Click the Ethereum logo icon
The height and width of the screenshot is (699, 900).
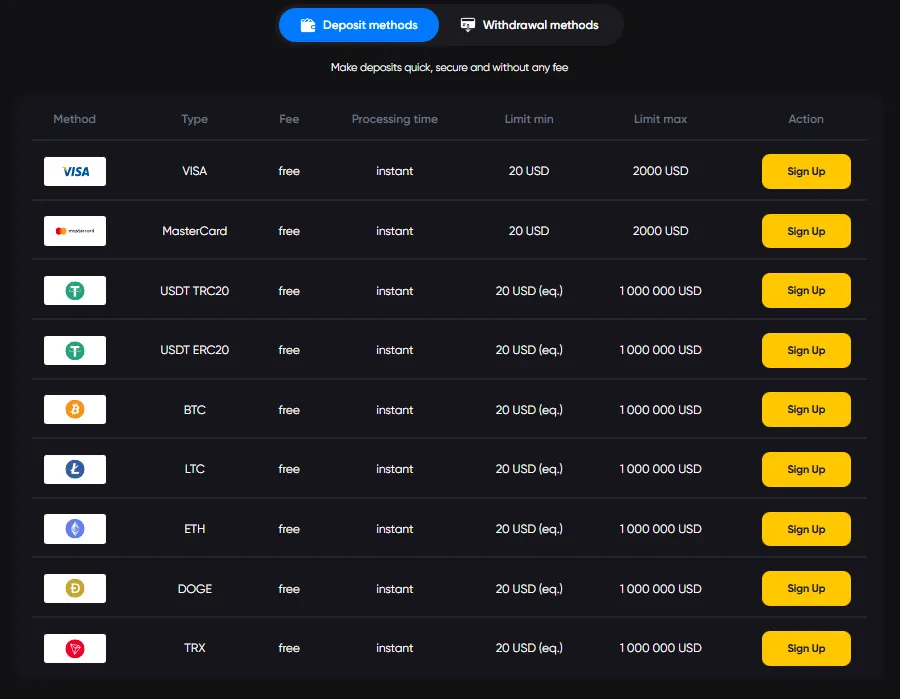74,528
